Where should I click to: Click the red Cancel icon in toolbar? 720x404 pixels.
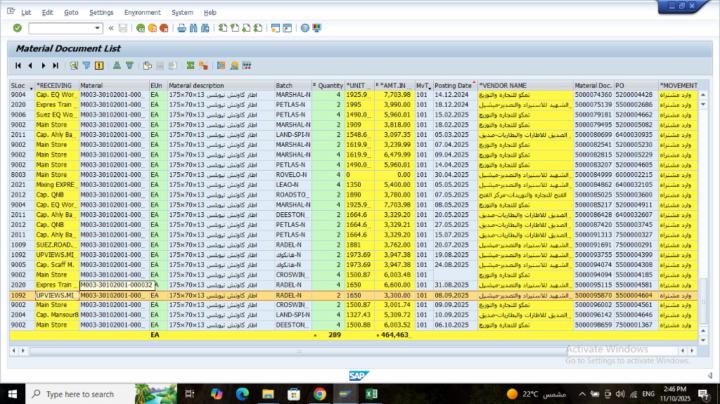tap(164, 28)
